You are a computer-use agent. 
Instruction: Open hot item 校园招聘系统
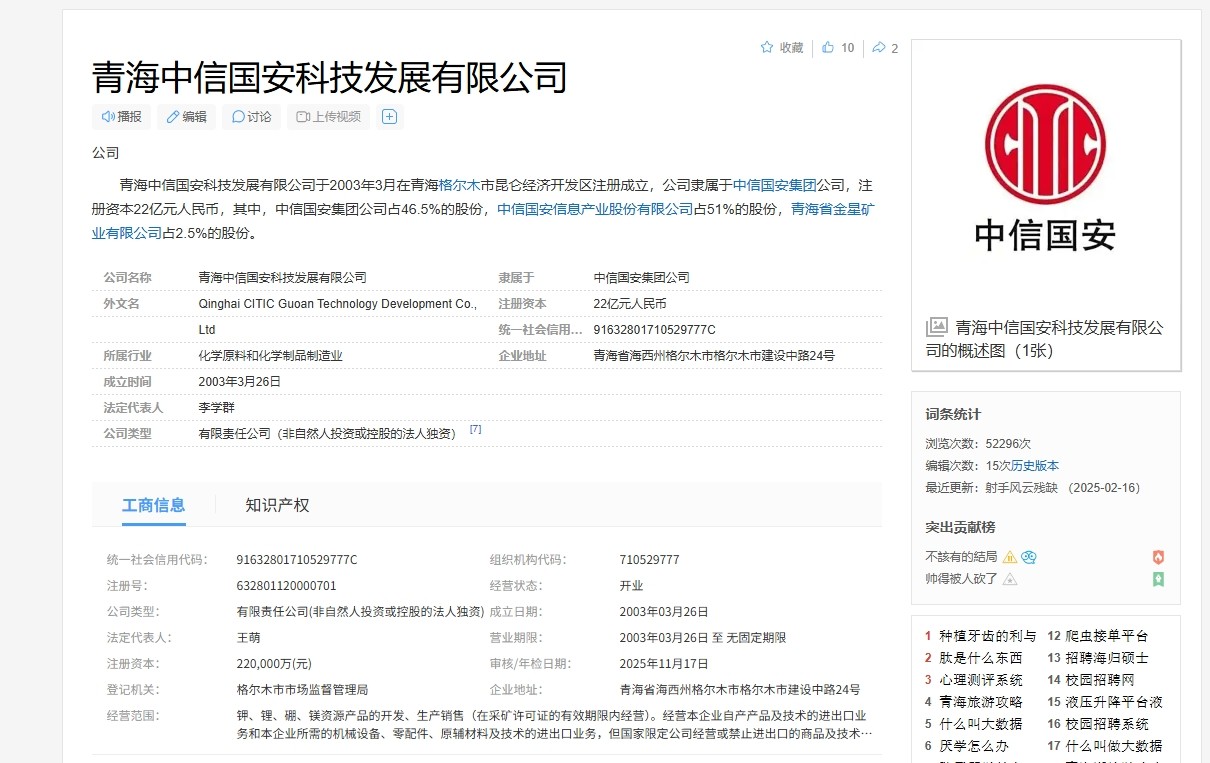(x=1107, y=724)
